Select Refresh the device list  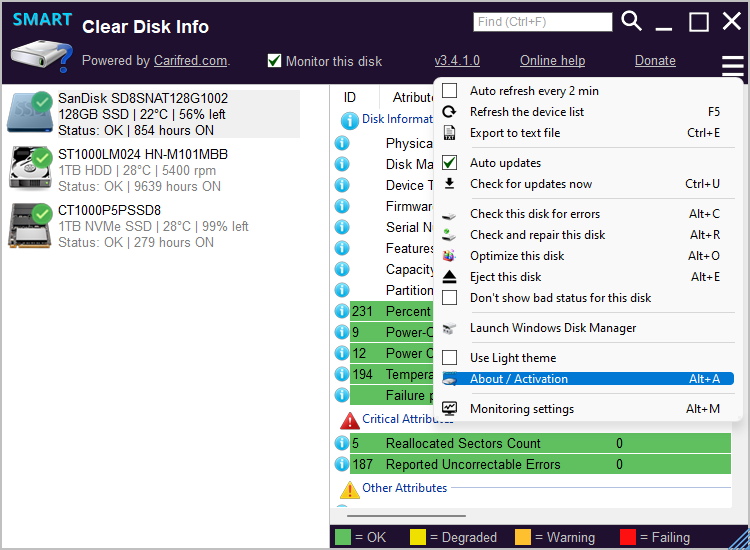pos(588,111)
